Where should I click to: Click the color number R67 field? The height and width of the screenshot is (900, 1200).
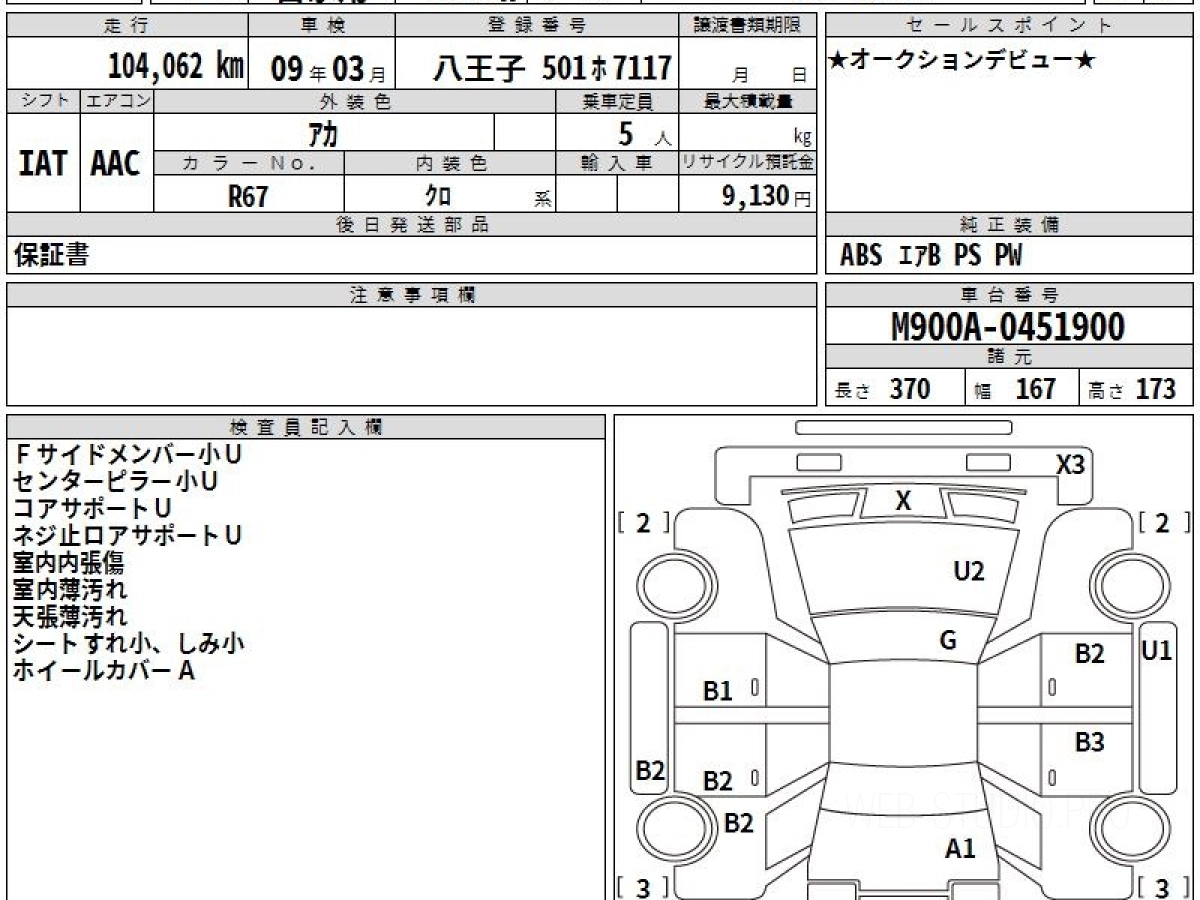pos(248,196)
